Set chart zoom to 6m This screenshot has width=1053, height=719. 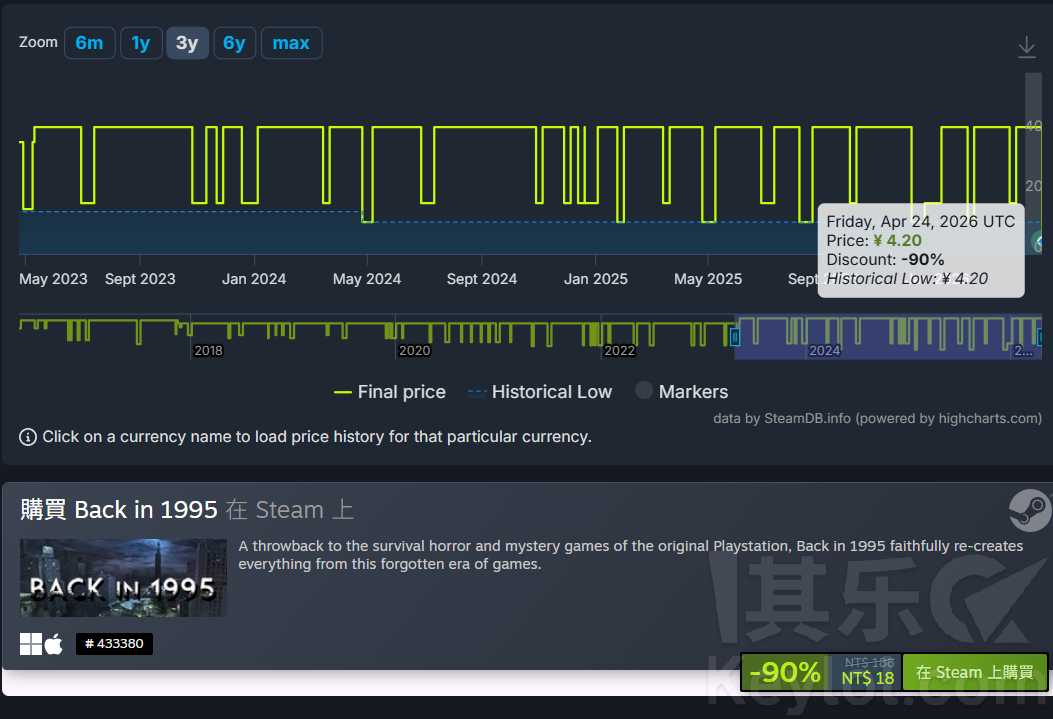[x=89, y=43]
